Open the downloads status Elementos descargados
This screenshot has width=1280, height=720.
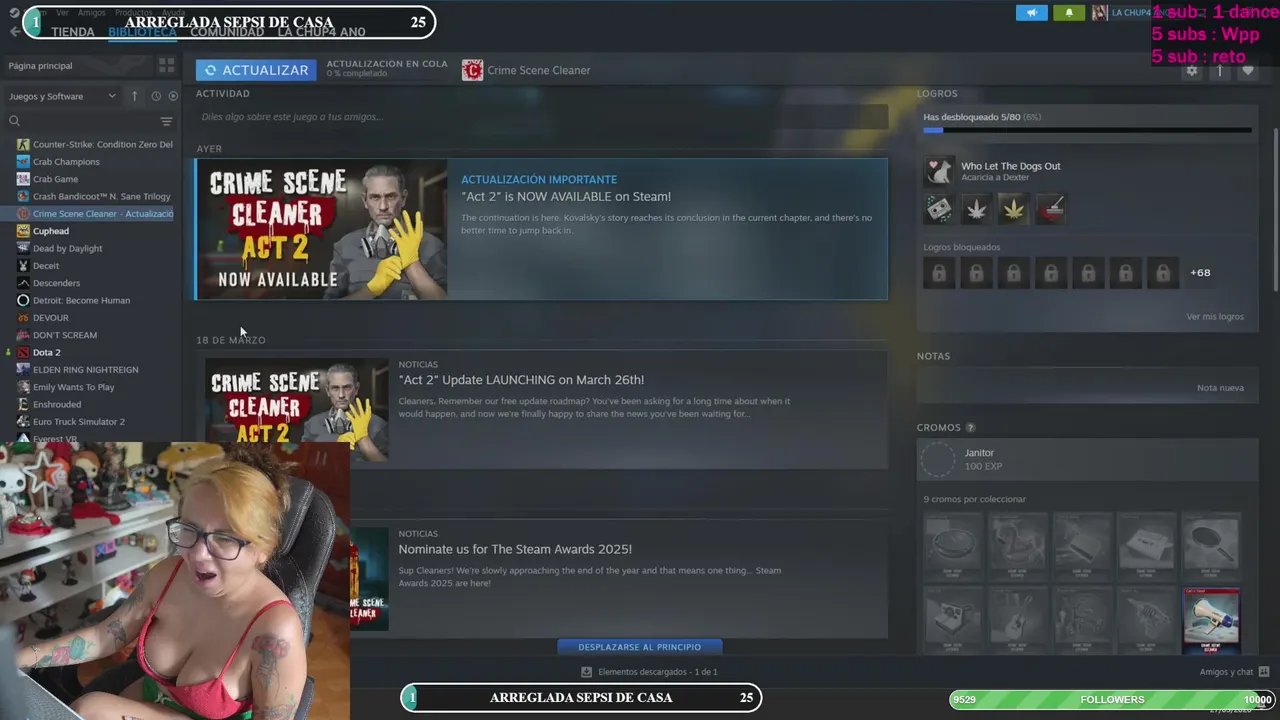pyautogui.click(x=650, y=672)
